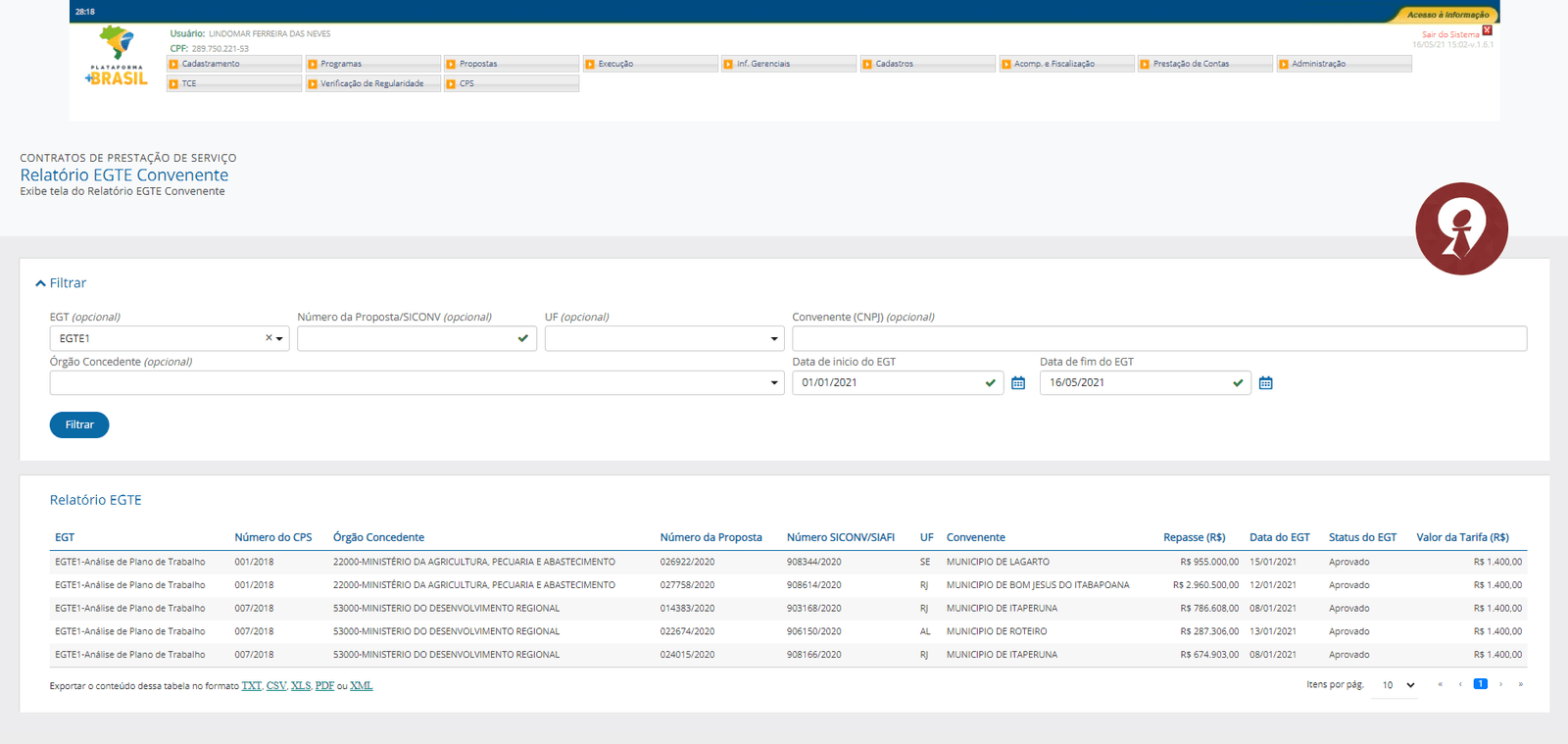This screenshot has width=1568, height=744.
Task: Open the Cadastramento menu
Action: pyautogui.click(x=234, y=64)
